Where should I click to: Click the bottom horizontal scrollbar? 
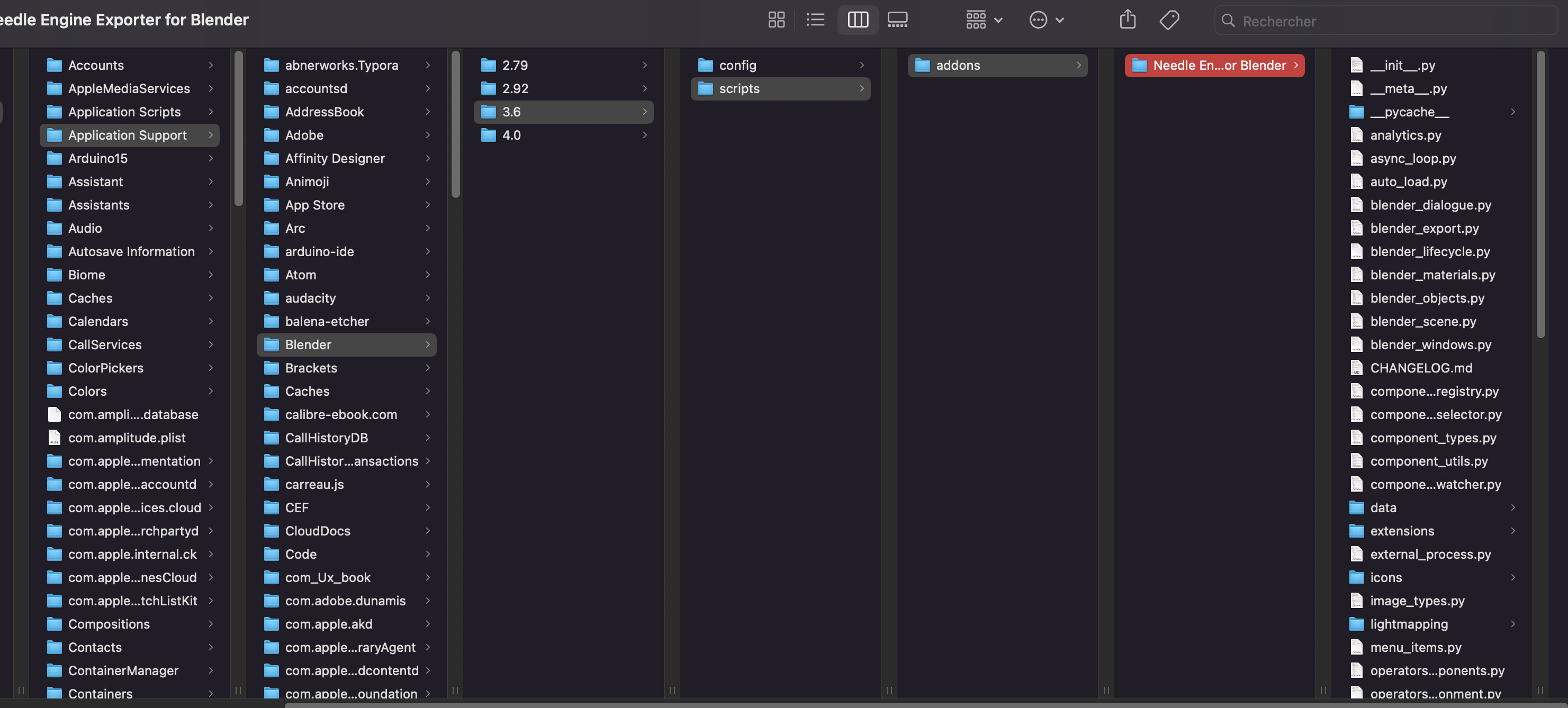[x=925, y=705]
